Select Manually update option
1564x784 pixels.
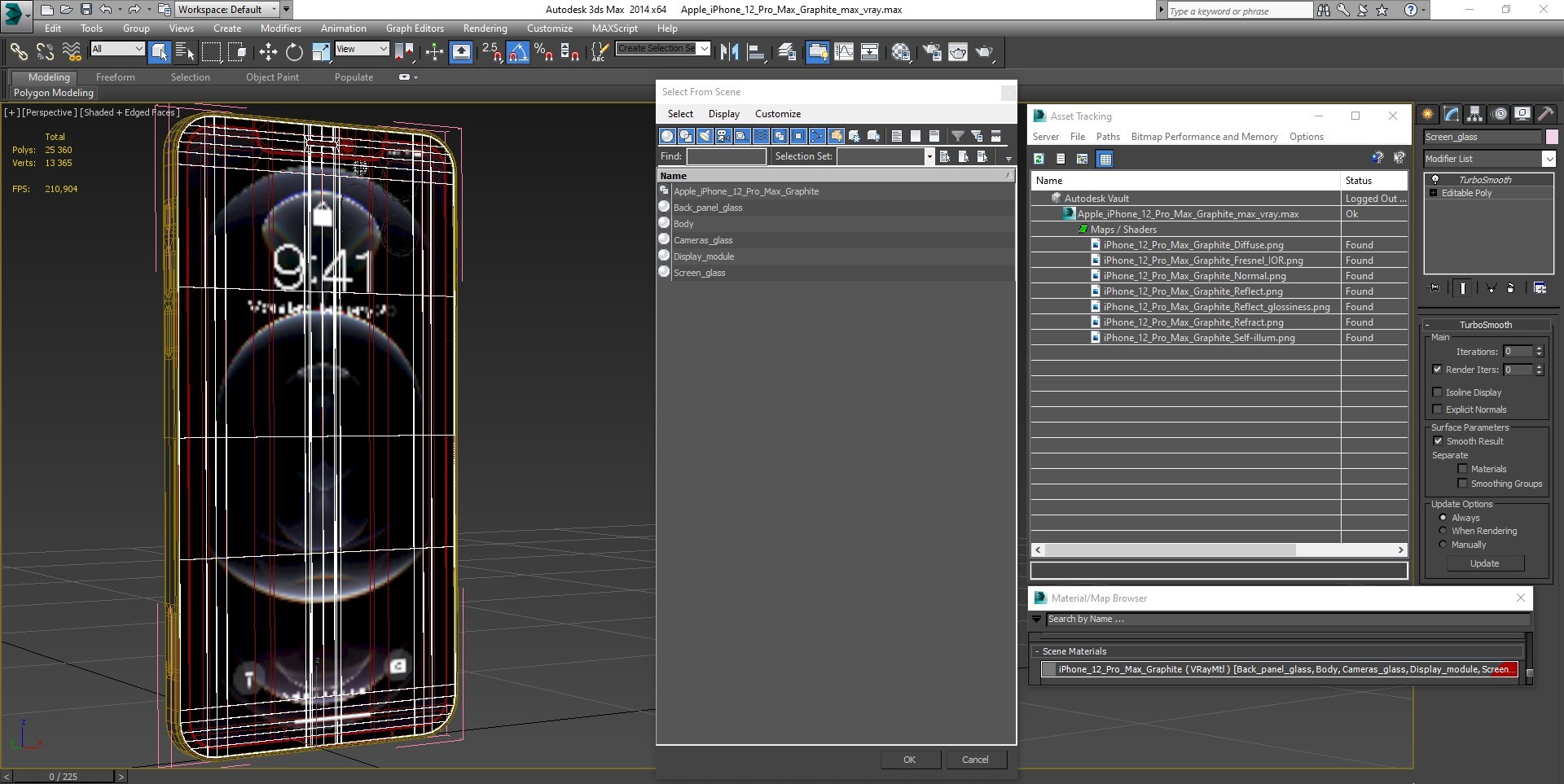pos(1443,545)
